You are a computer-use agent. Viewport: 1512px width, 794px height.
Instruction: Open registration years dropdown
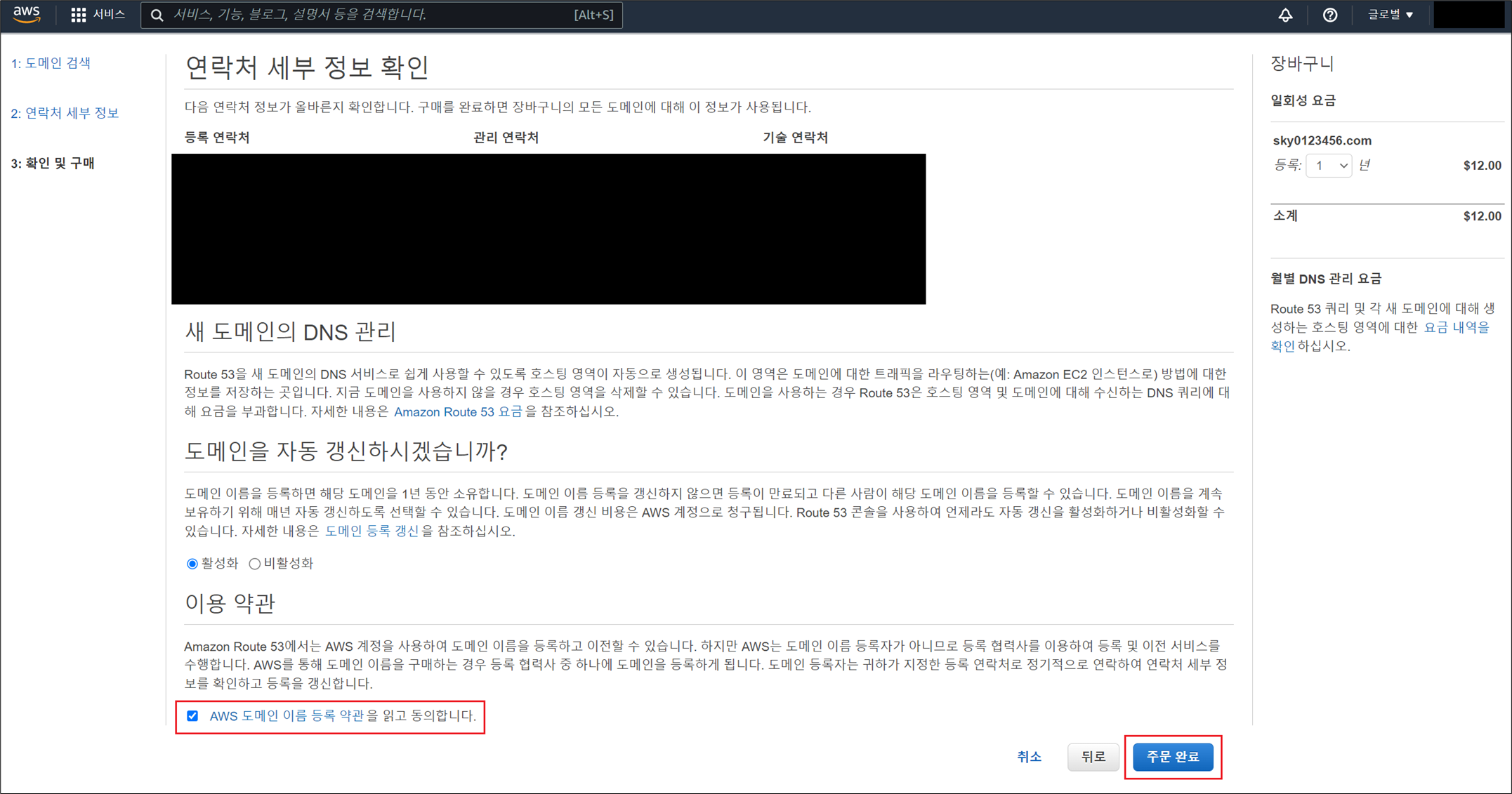[x=1329, y=166]
